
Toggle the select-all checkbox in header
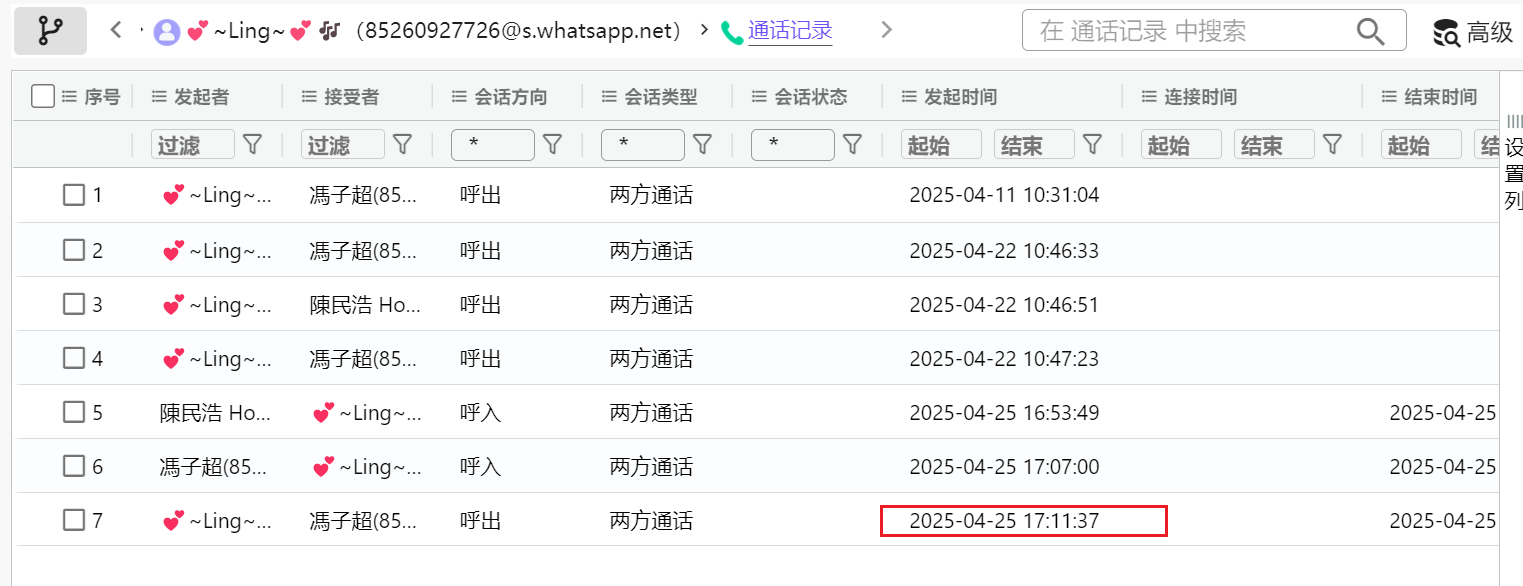click(43, 96)
